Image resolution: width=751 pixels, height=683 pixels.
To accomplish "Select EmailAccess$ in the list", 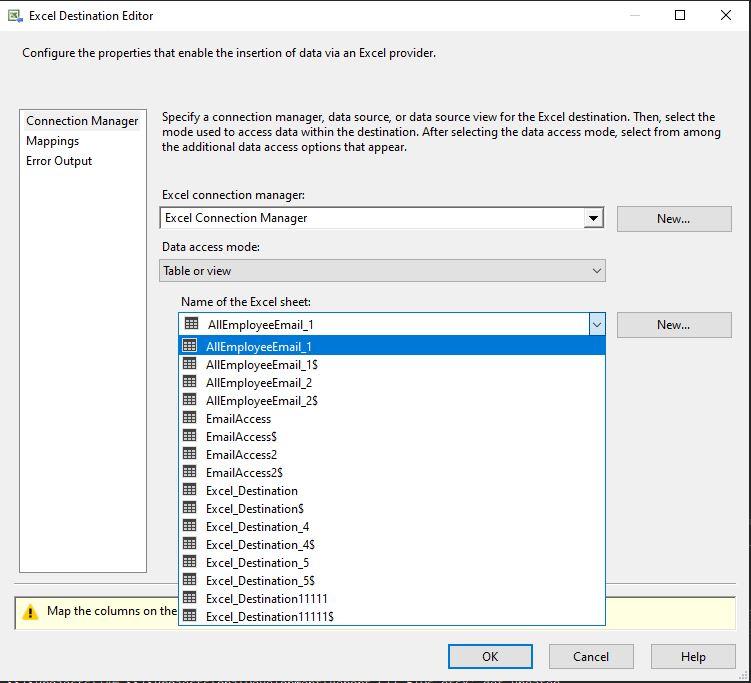I will pos(392,436).
